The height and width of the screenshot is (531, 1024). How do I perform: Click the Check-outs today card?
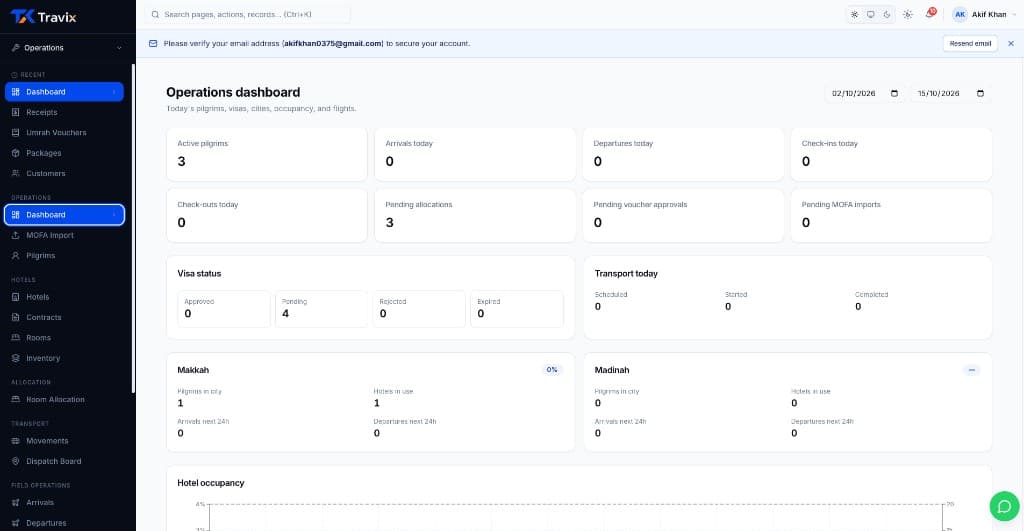(266, 216)
